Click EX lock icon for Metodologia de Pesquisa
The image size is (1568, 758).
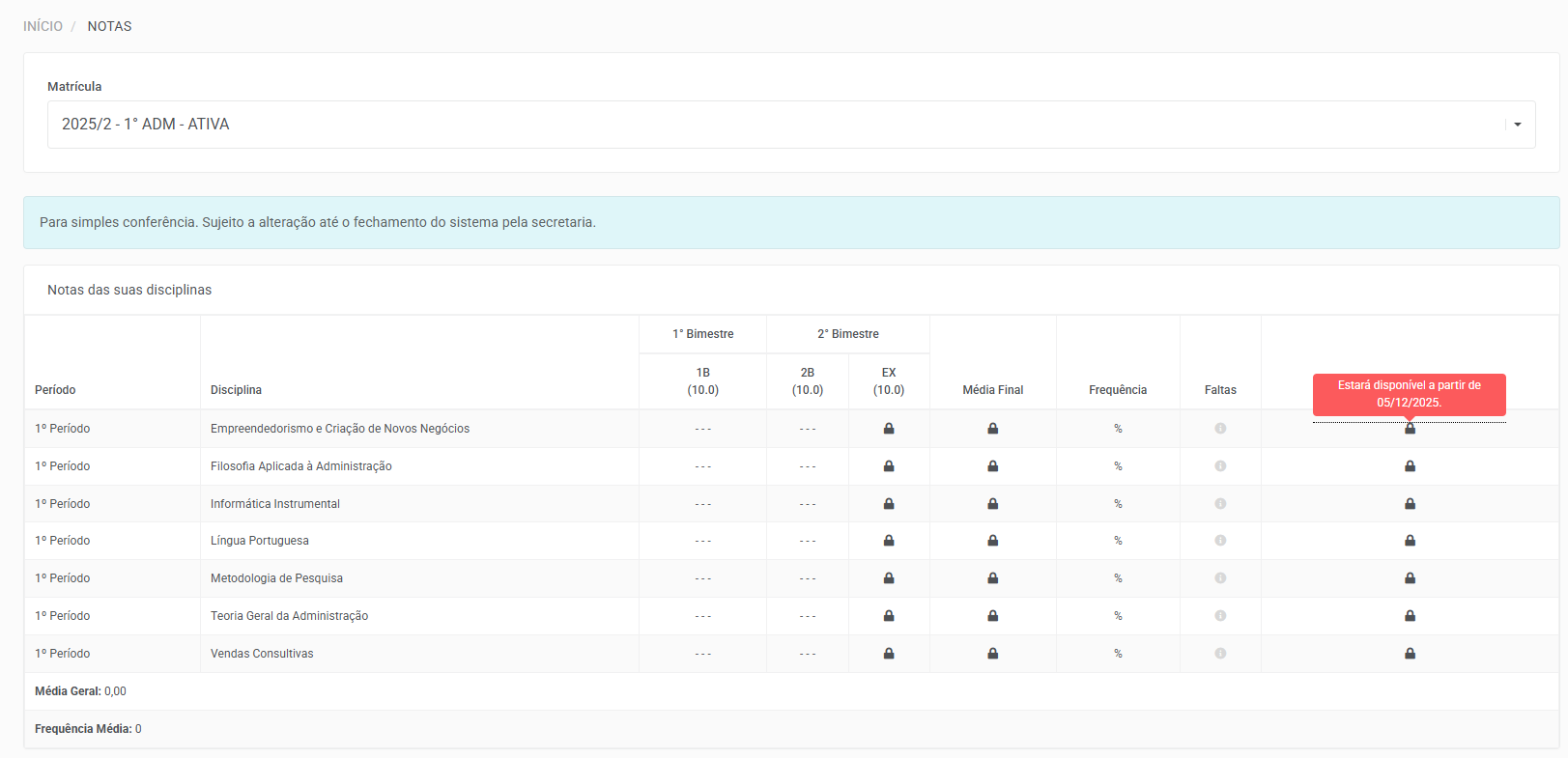[x=889, y=578]
